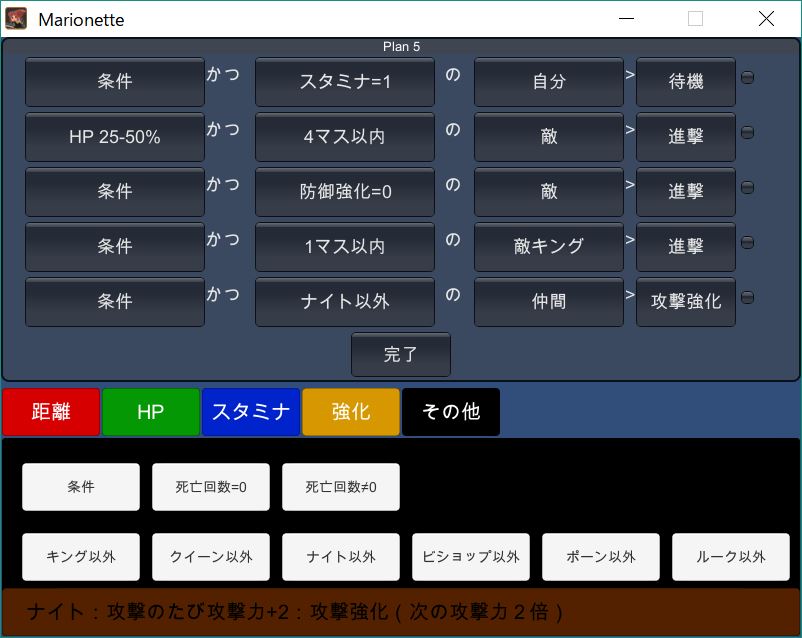Choose the キング以外 option
Image resolution: width=802 pixels, height=638 pixels.
81,557
